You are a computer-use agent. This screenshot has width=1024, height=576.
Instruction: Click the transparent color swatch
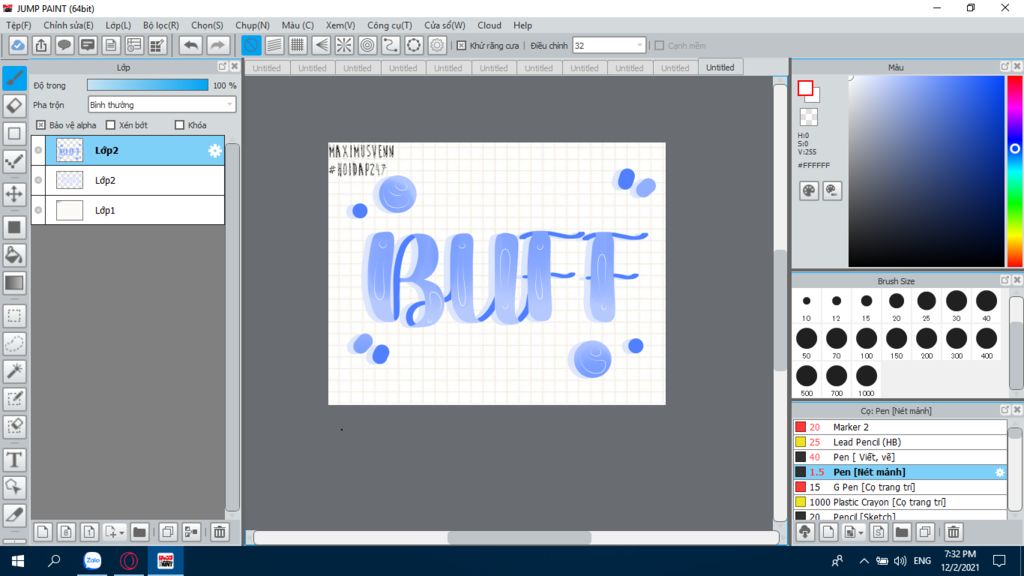(x=808, y=117)
